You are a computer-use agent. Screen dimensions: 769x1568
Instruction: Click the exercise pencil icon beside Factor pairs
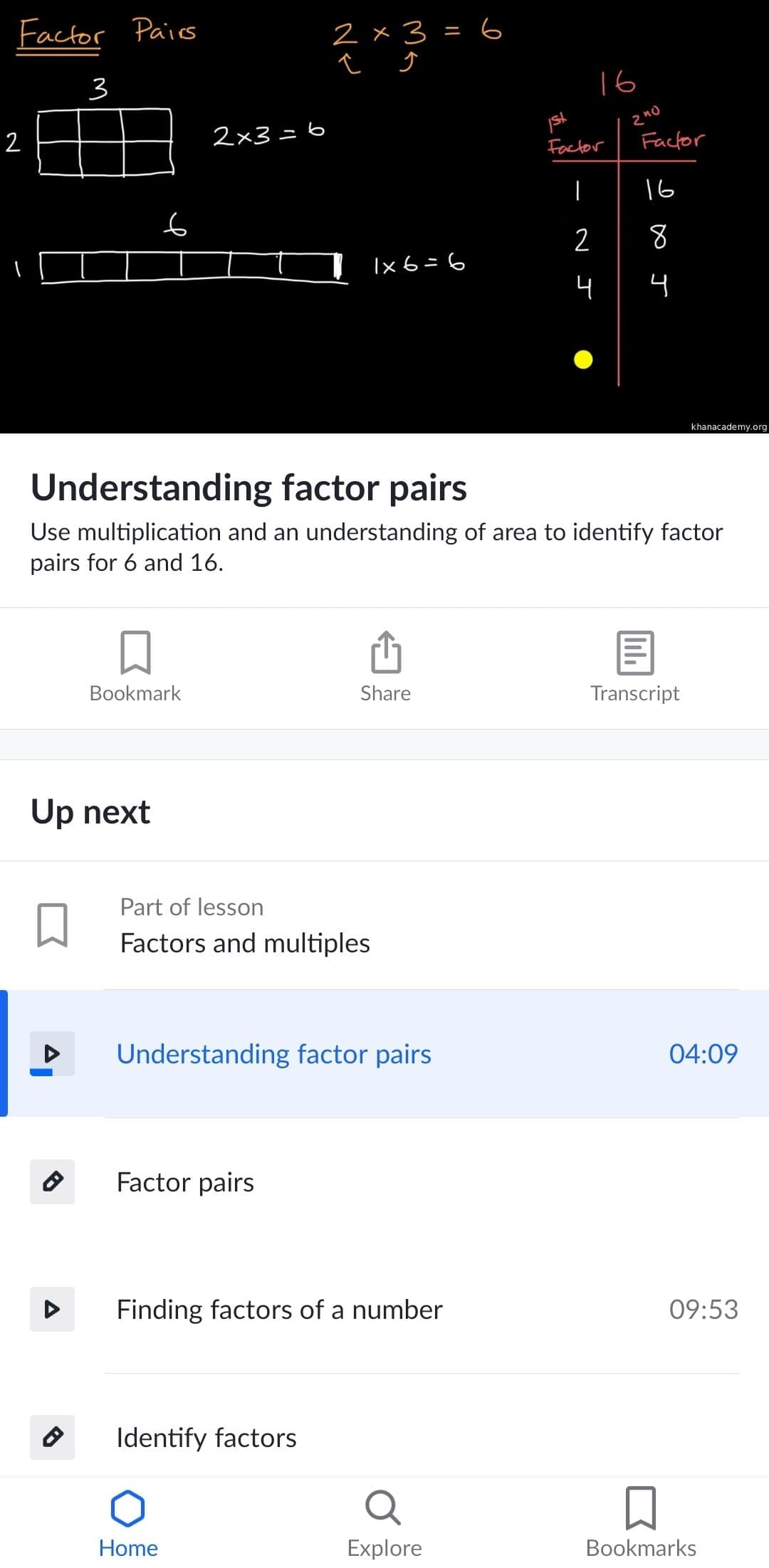click(52, 1182)
